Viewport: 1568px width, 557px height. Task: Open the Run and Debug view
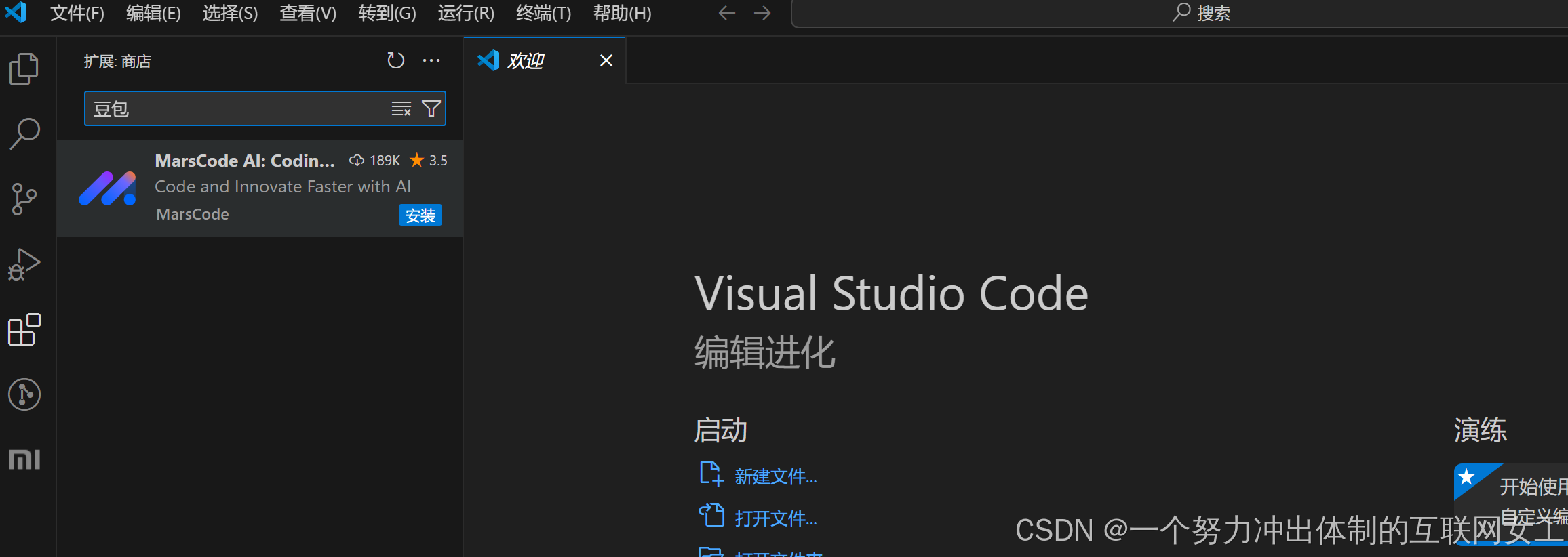24,264
